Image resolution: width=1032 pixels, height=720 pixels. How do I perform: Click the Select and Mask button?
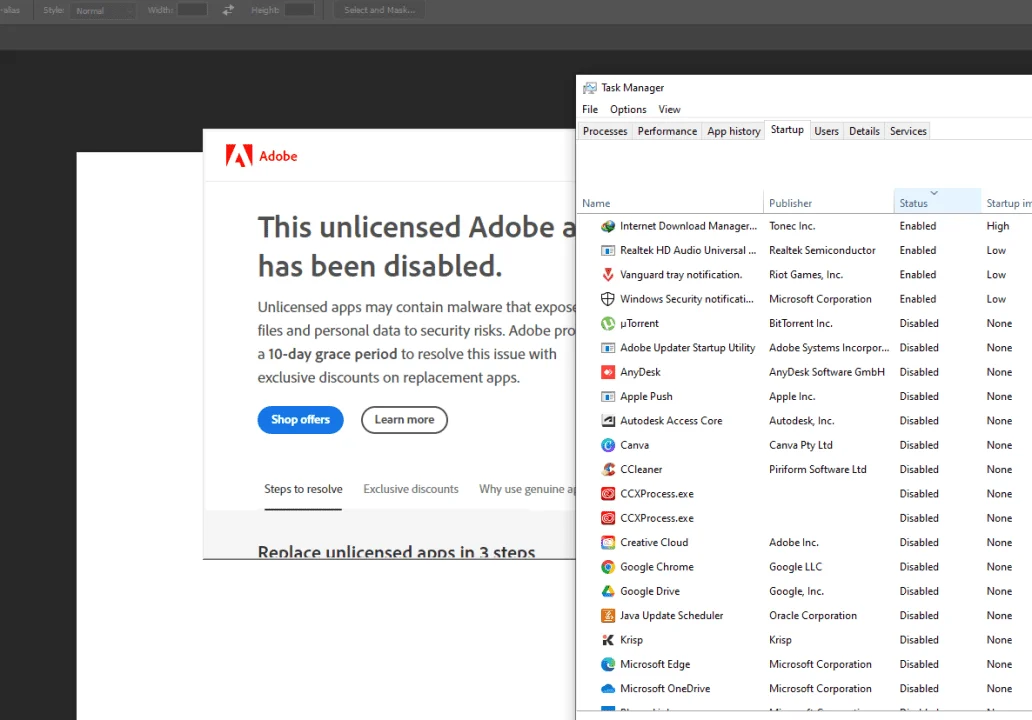point(380,10)
